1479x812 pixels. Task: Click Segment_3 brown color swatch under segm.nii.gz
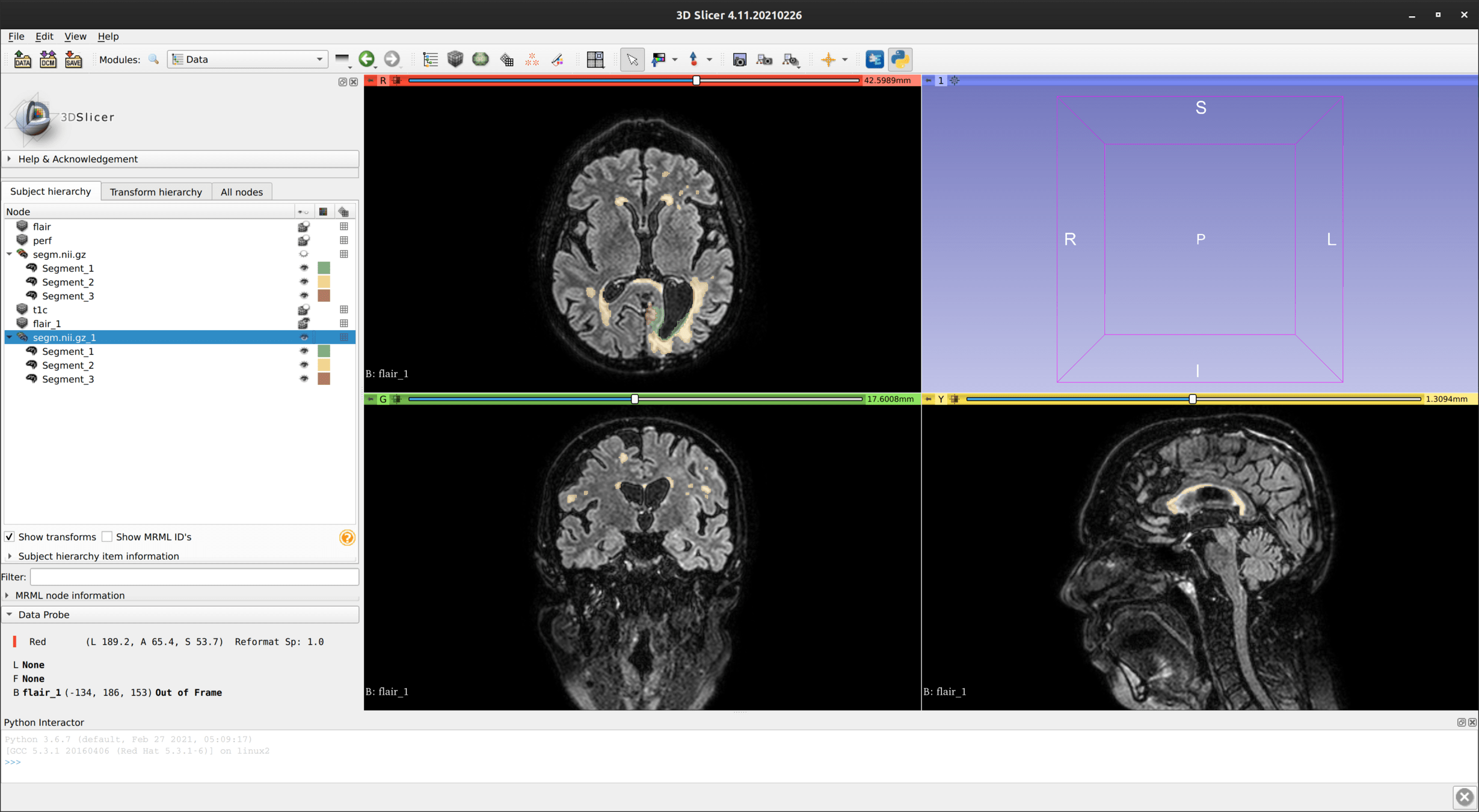324,296
